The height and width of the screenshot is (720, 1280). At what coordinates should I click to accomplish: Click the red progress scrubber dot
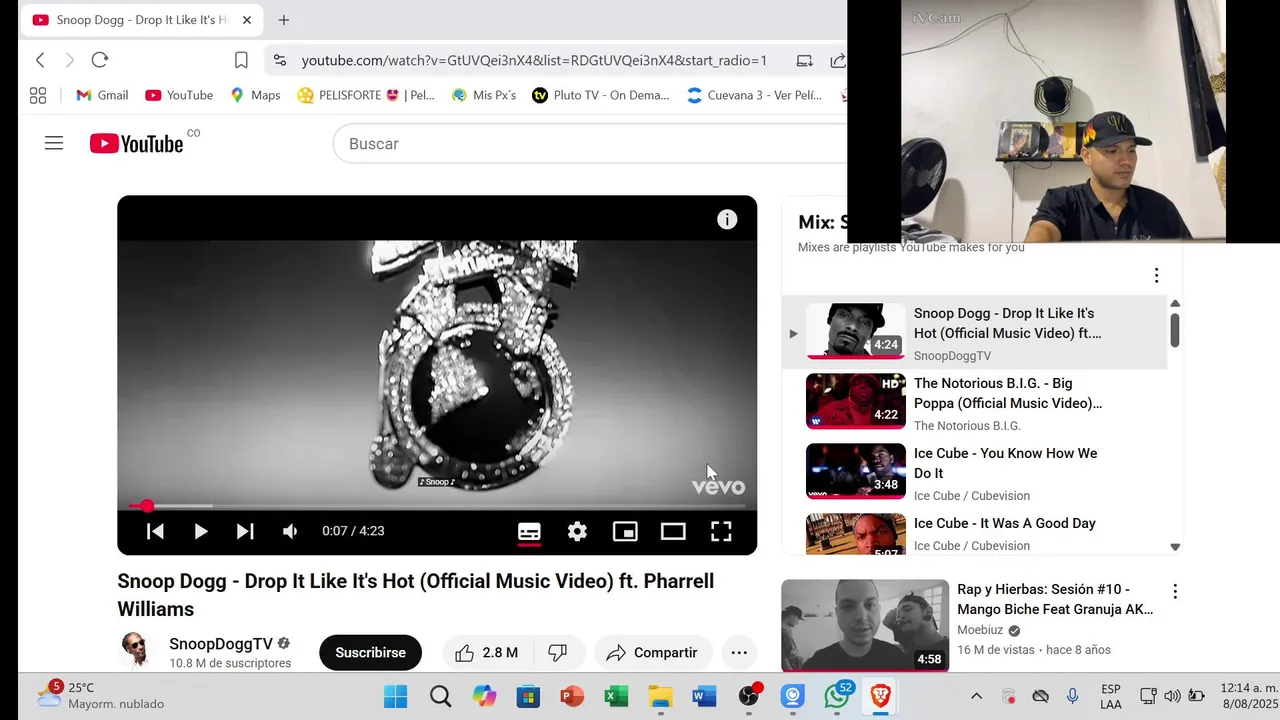click(x=147, y=506)
